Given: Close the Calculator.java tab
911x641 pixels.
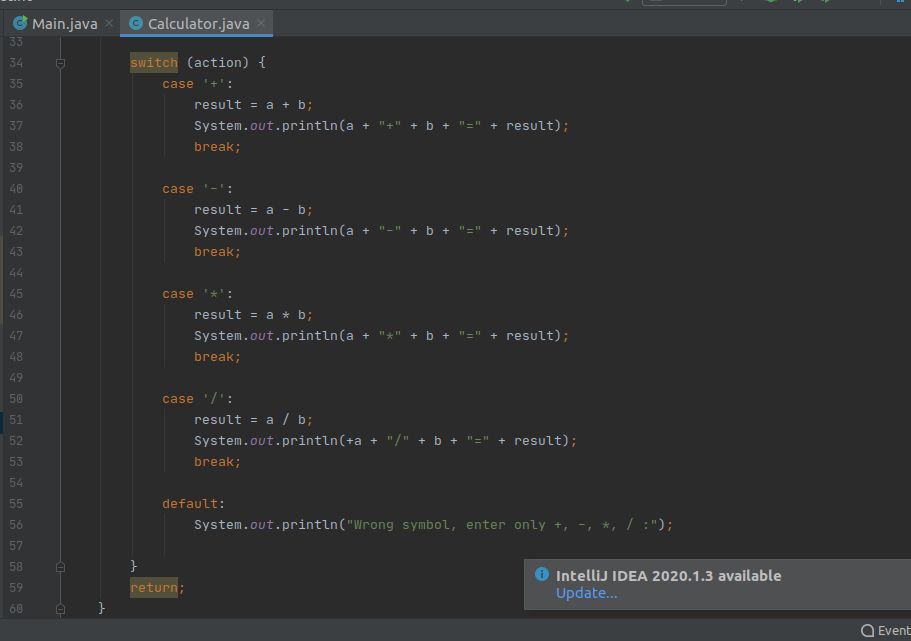Looking at the screenshot, I should (261, 23).
